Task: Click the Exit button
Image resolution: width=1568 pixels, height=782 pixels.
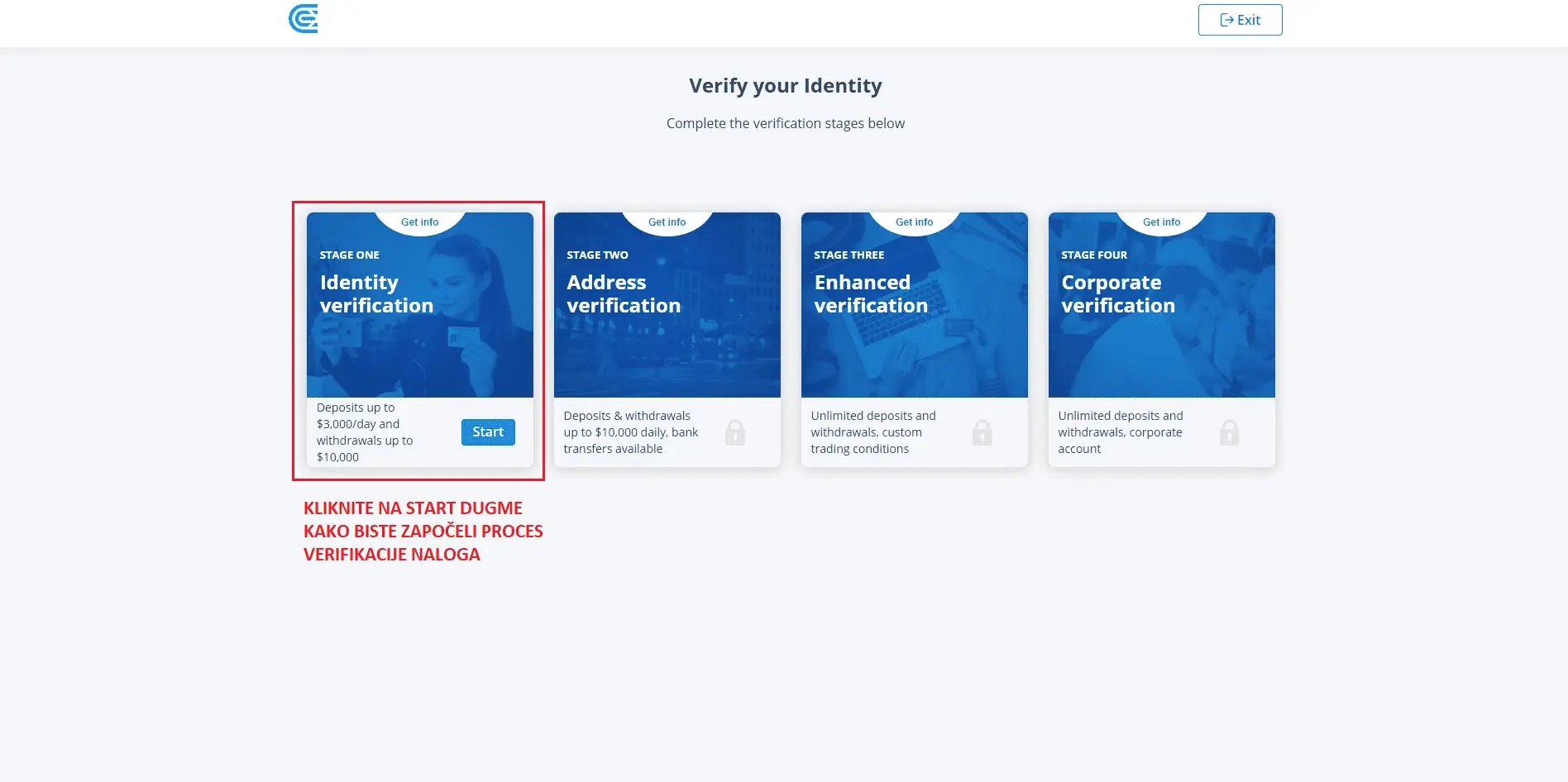Action: coord(1240,20)
